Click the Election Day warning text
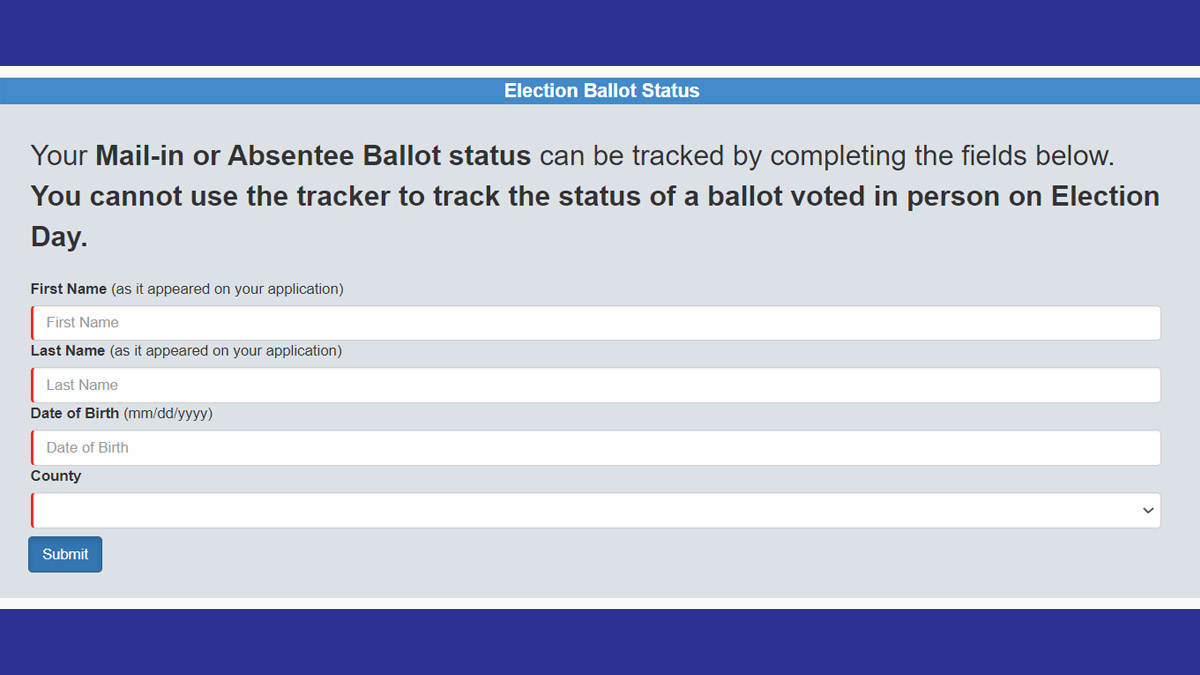Image resolution: width=1200 pixels, height=675 pixels. click(x=595, y=215)
